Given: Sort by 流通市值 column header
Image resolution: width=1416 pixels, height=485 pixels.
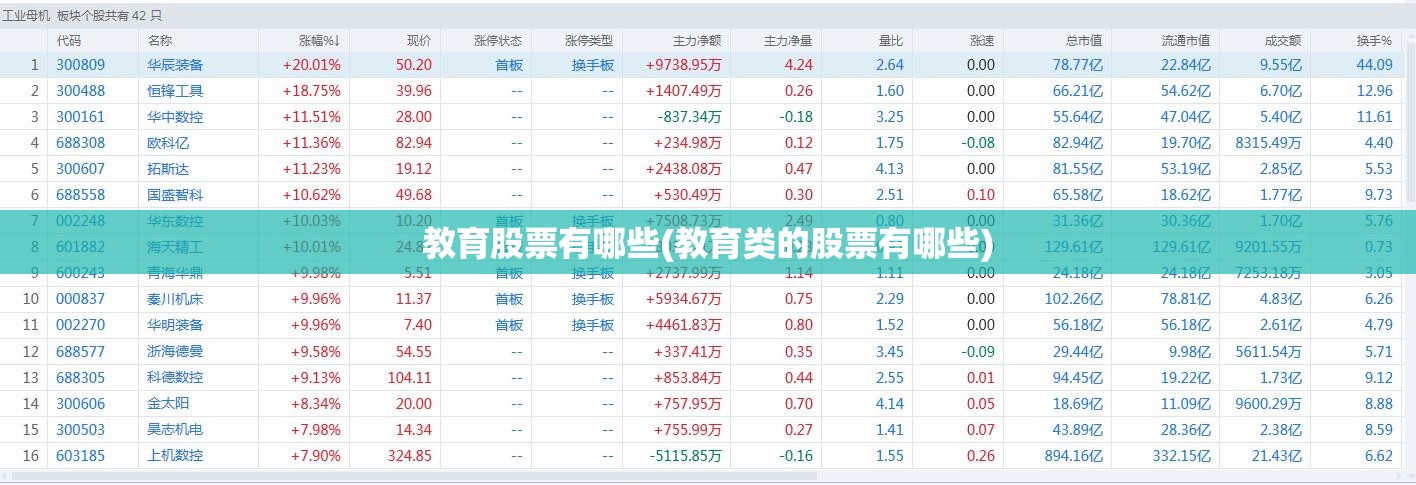Looking at the screenshot, I should 1186,40.
